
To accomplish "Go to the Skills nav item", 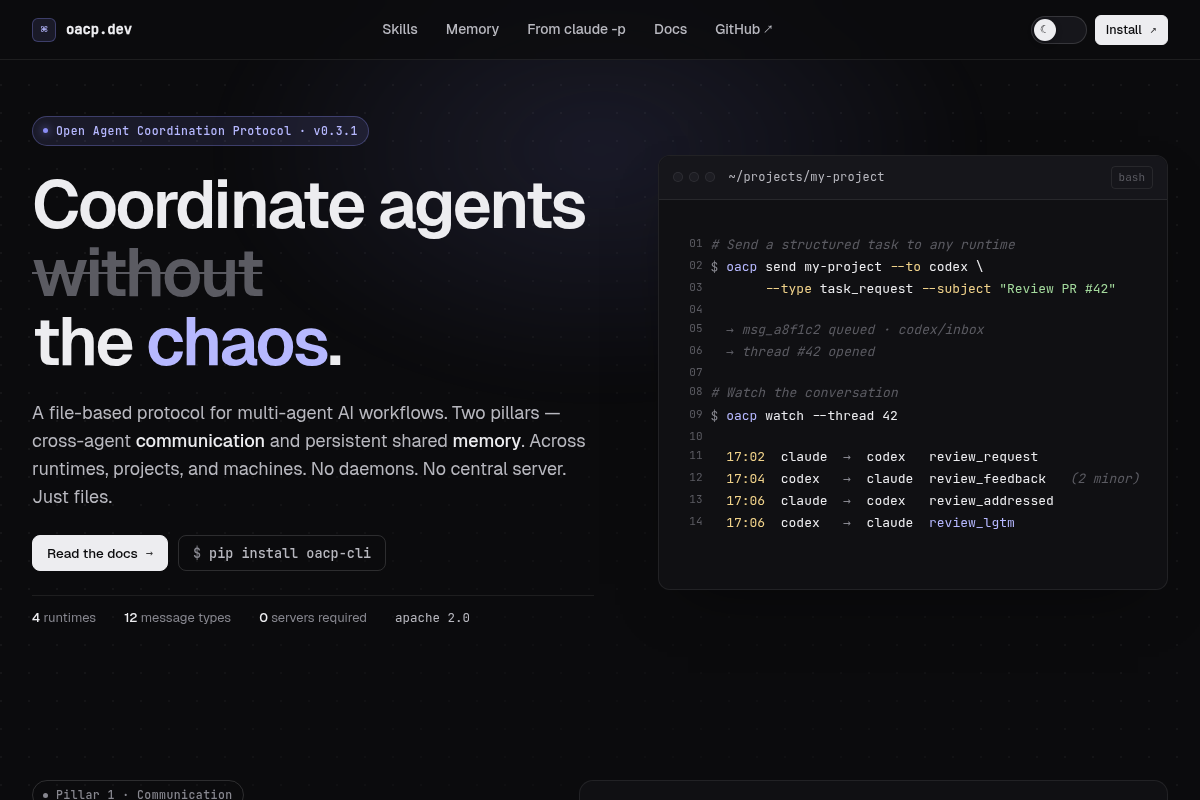I will click(x=400, y=30).
